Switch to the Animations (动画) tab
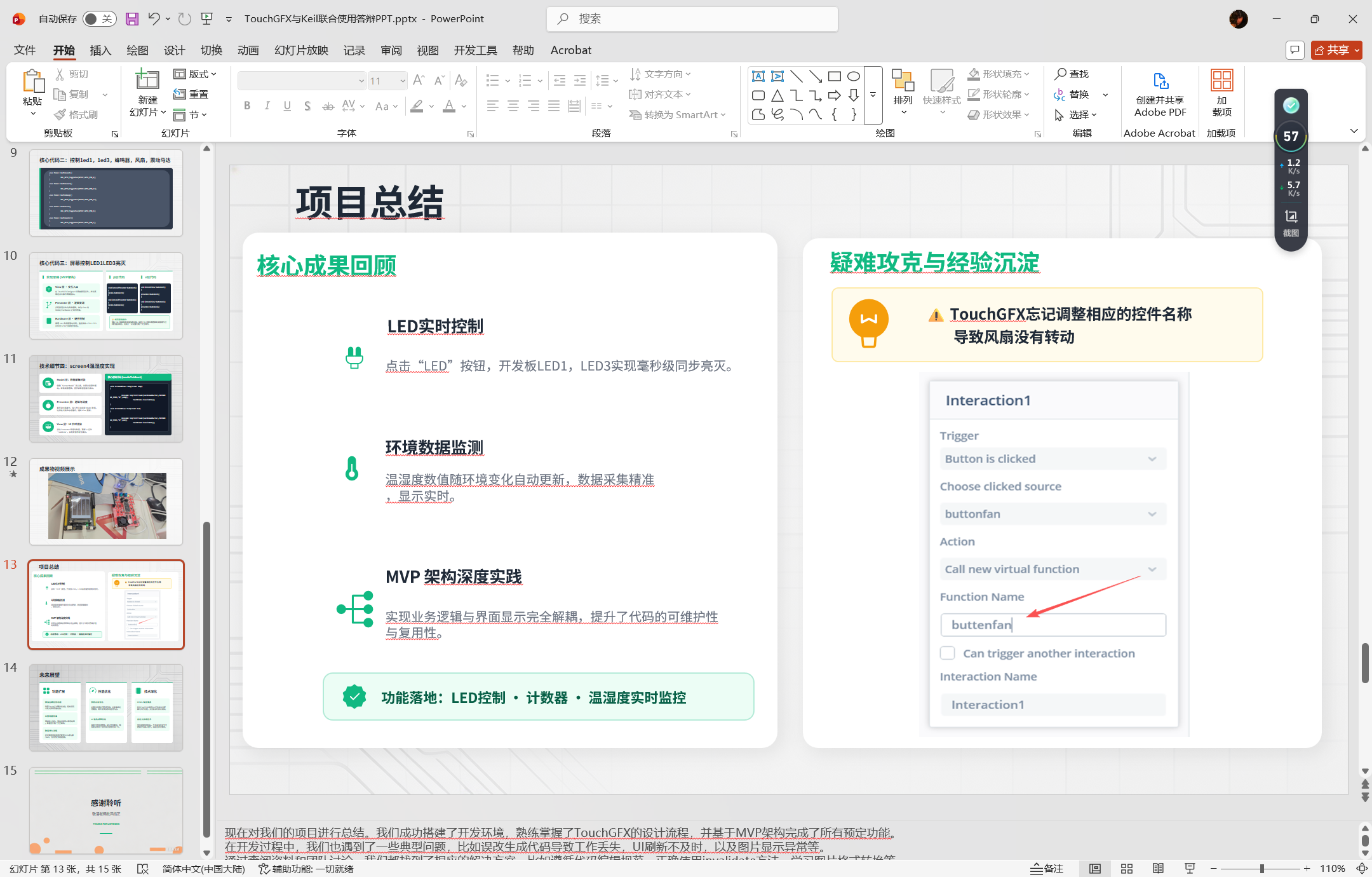 pyautogui.click(x=248, y=50)
